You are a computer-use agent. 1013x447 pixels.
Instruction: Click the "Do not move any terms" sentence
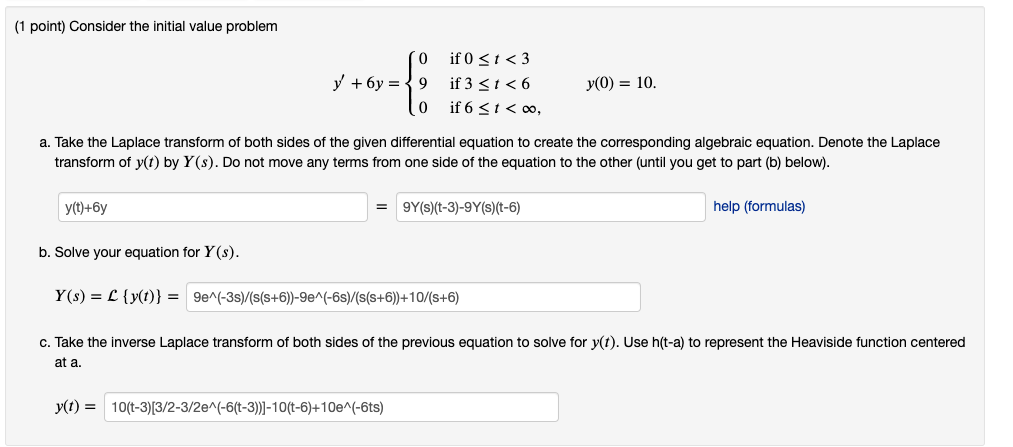525,162
